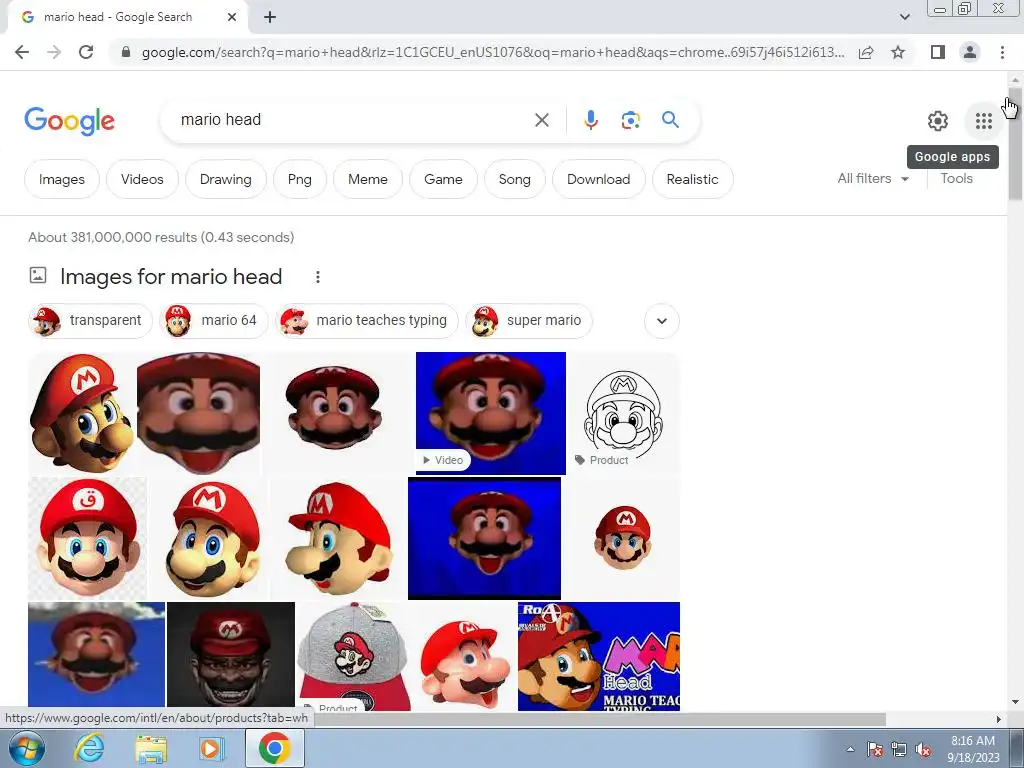Click the network tray icon
This screenshot has height=768, width=1024.
(x=899, y=749)
